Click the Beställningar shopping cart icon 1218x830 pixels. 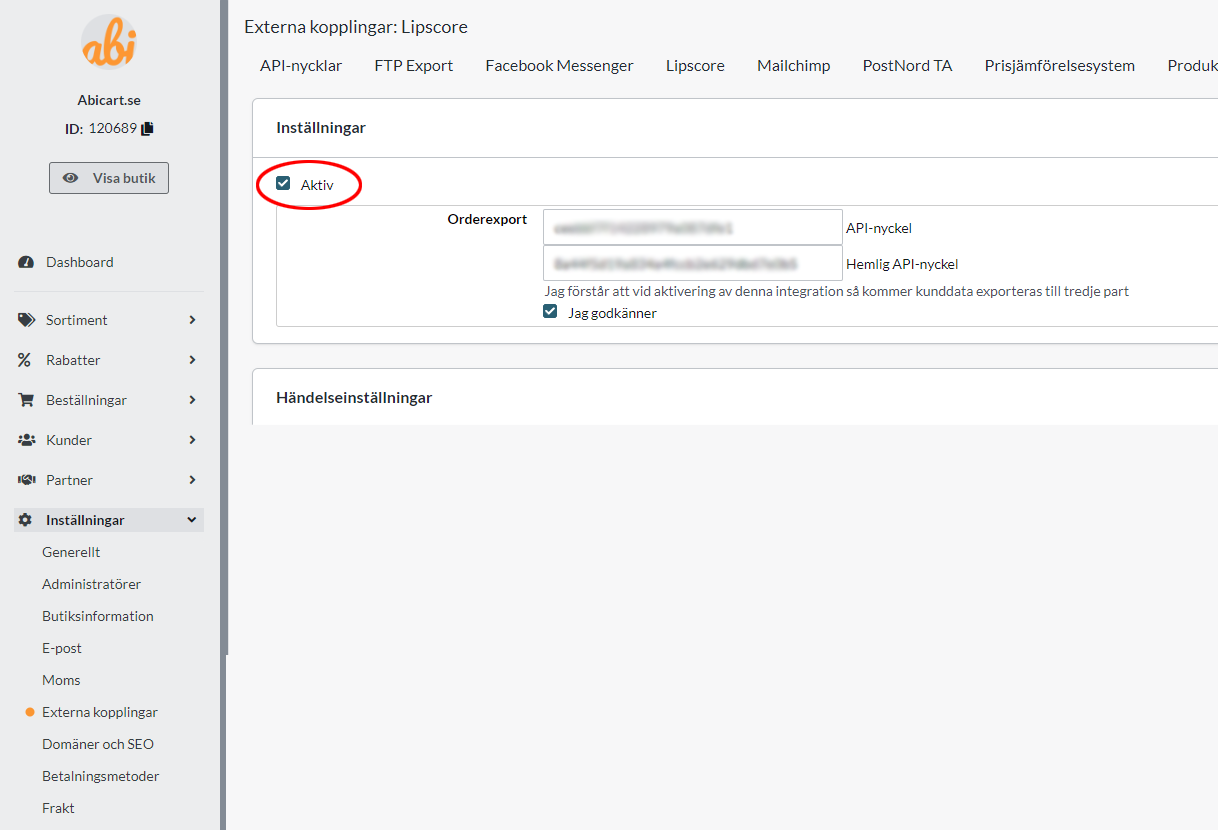click(26, 400)
